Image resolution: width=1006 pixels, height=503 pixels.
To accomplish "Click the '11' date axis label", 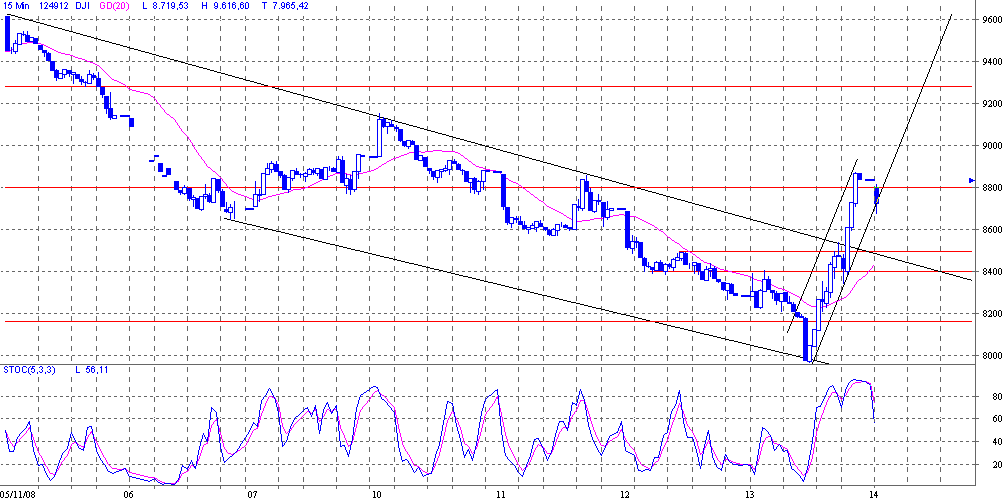I will (501, 495).
